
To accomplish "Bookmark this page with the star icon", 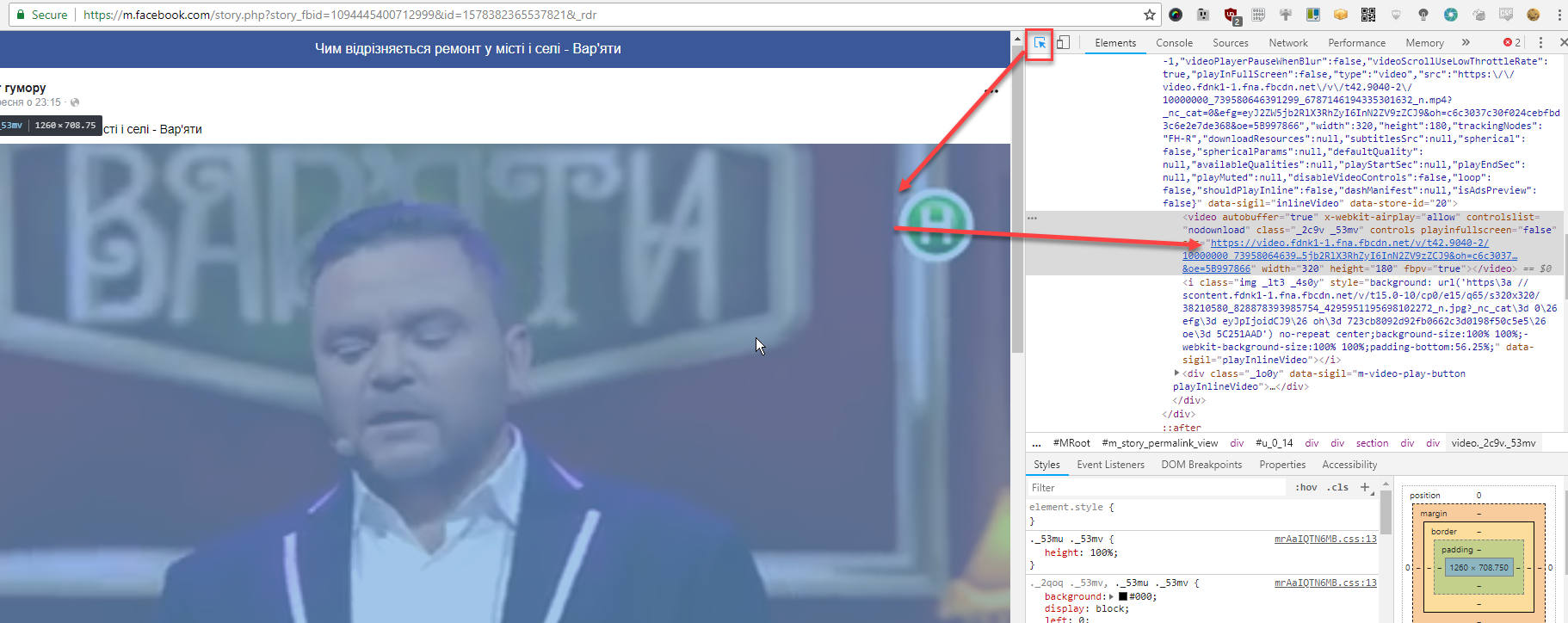I will point(1149,15).
